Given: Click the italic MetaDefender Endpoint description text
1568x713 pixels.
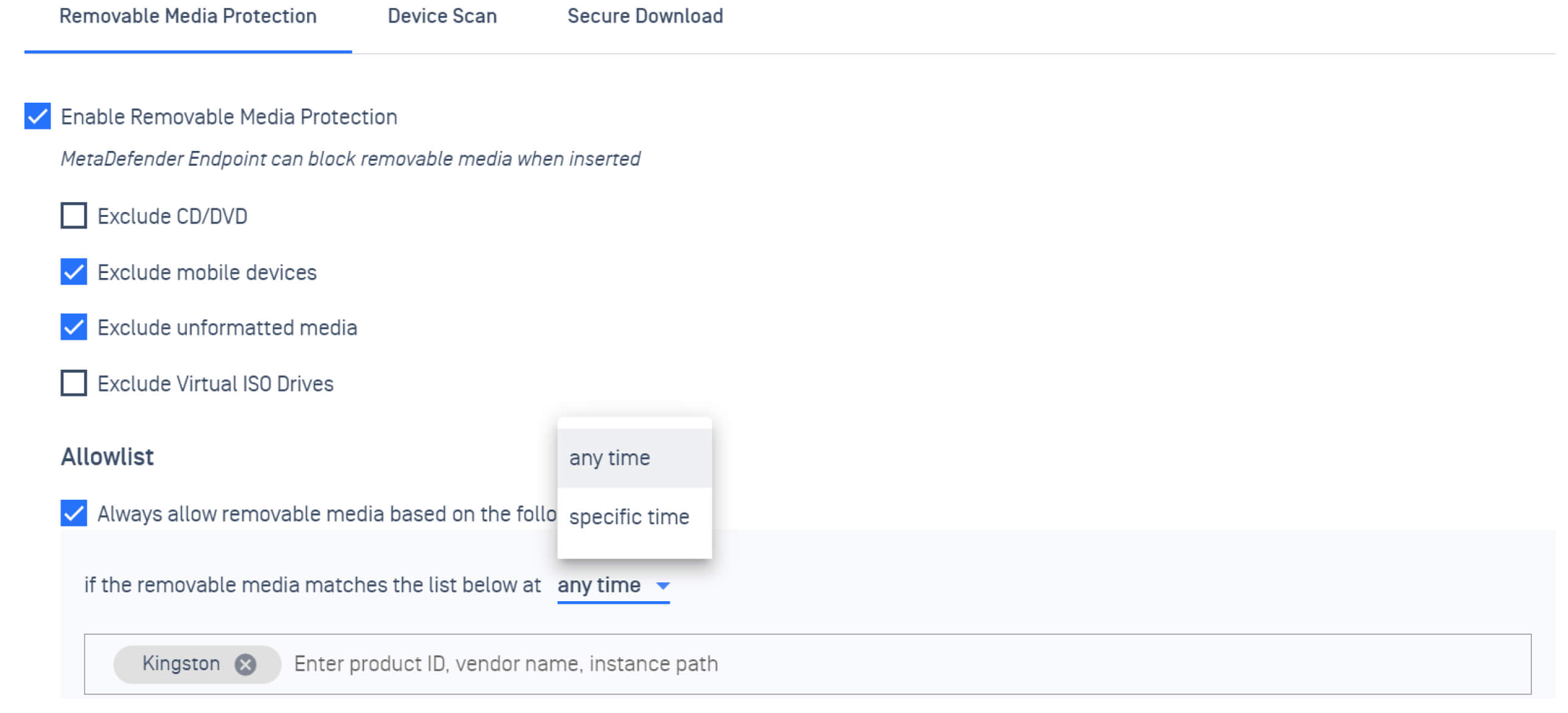Looking at the screenshot, I should click(x=350, y=159).
